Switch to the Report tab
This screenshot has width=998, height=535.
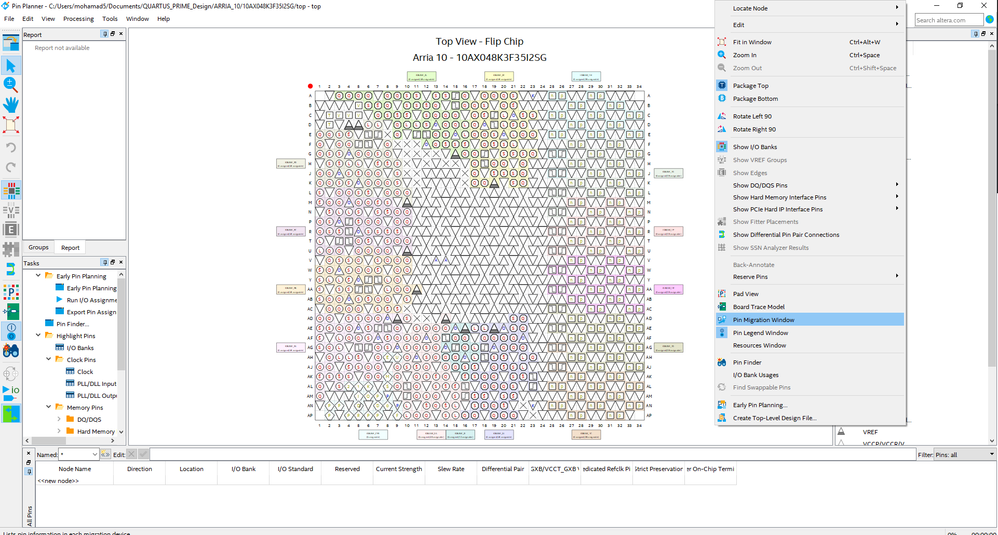pos(70,247)
